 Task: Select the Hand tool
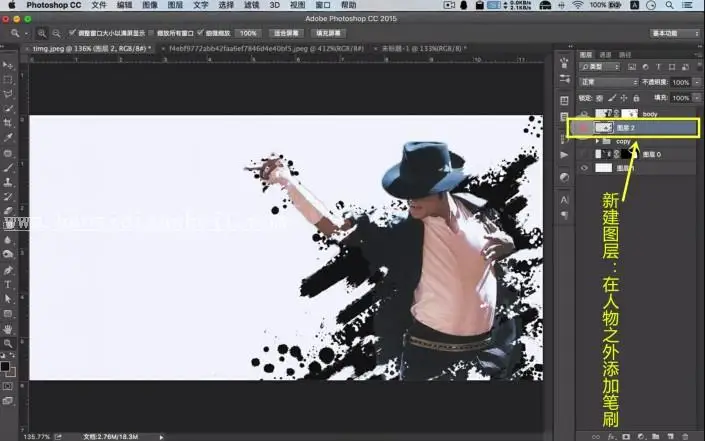pyautogui.click(x=8, y=329)
